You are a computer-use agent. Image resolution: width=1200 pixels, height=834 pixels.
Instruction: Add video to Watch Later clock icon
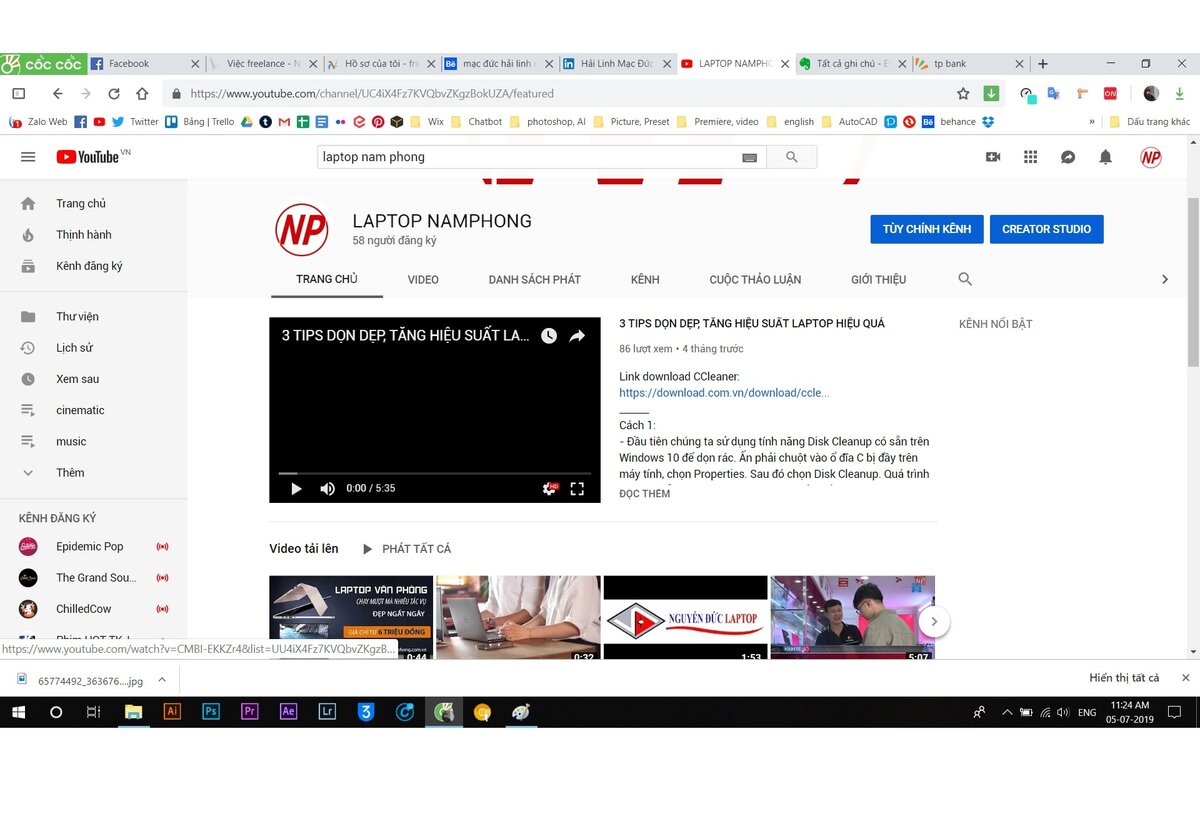[549, 336]
